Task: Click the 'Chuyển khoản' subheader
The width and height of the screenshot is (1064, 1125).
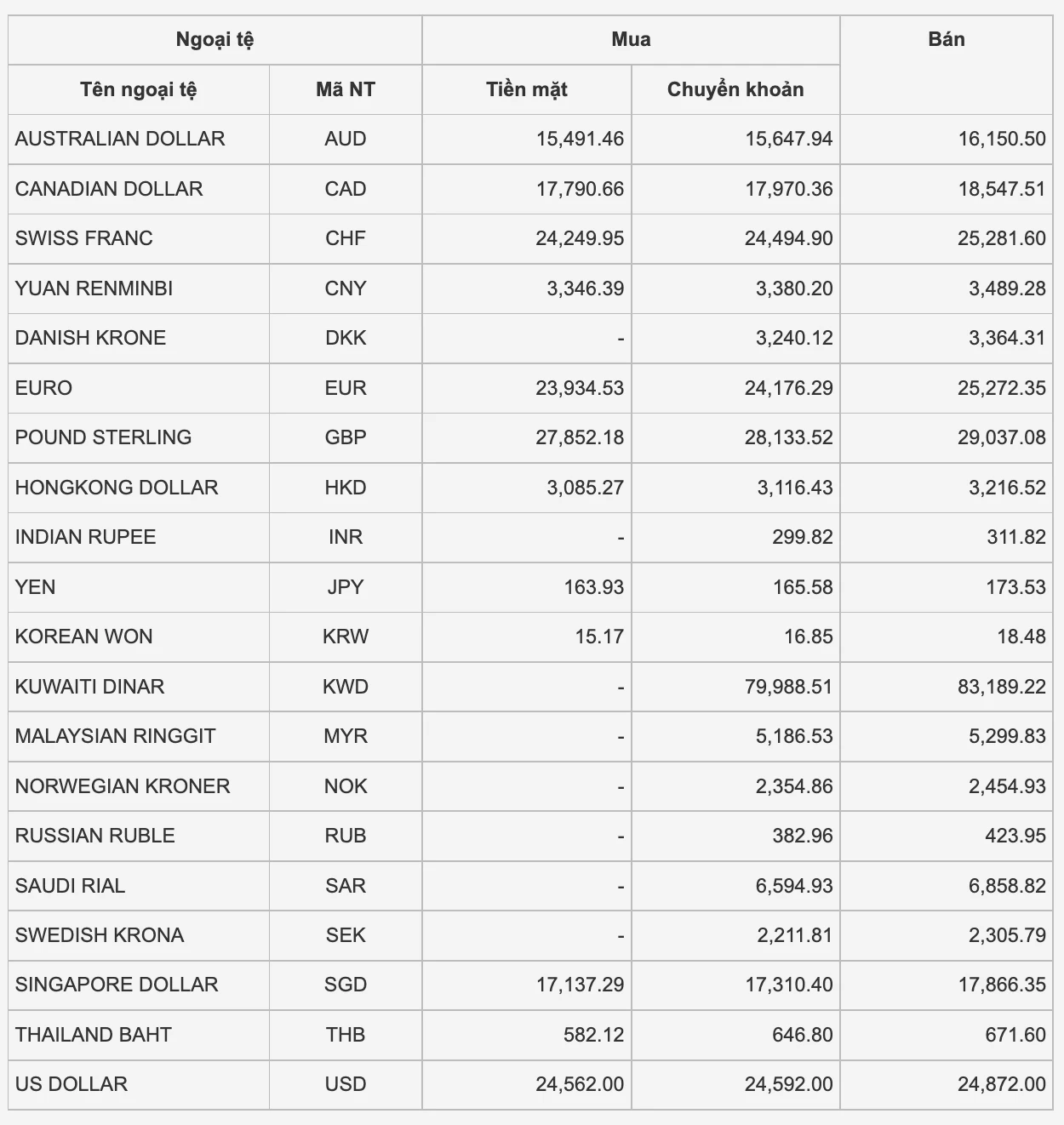Action: (x=735, y=89)
